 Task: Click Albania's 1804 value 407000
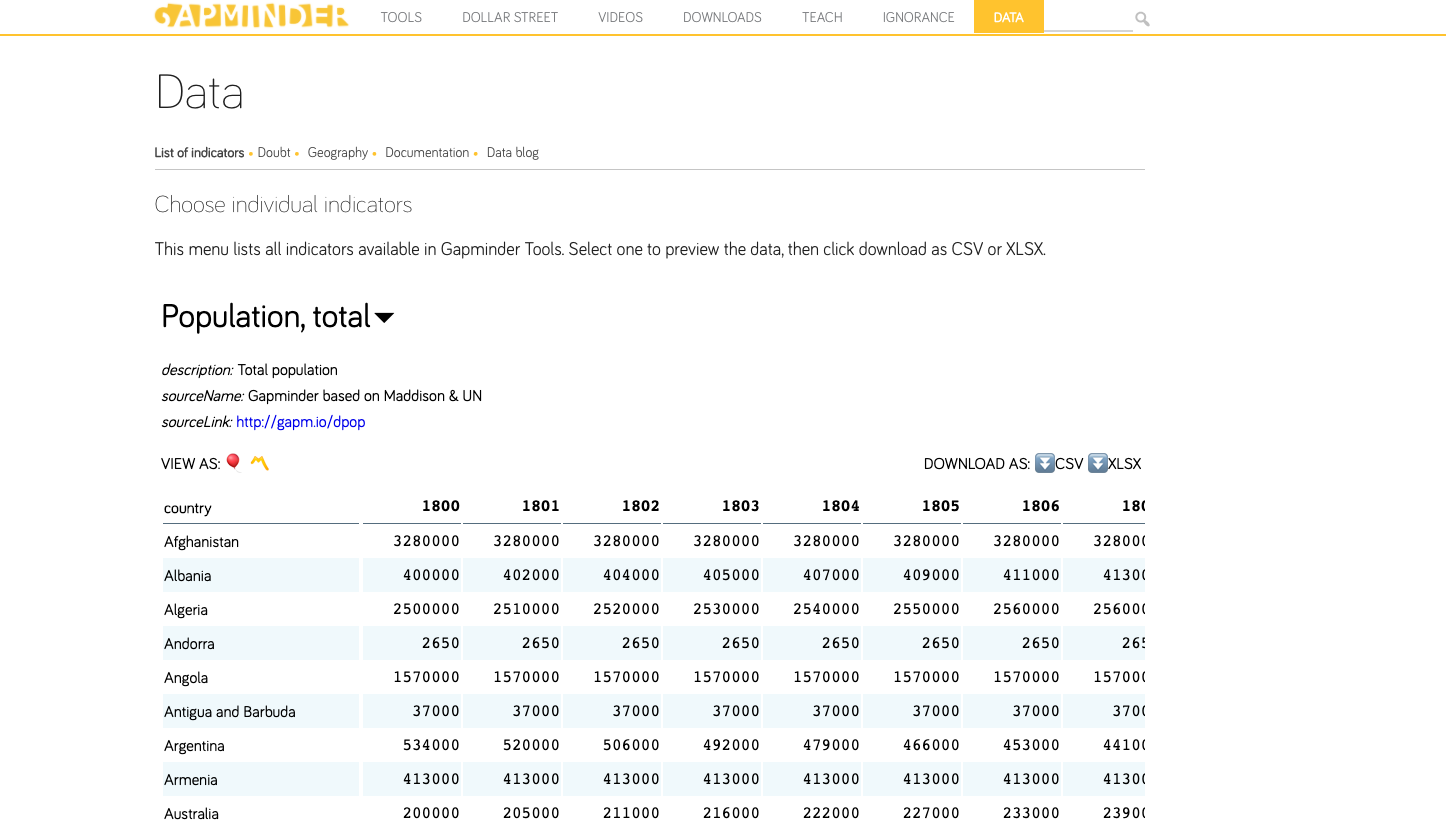click(x=832, y=575)
